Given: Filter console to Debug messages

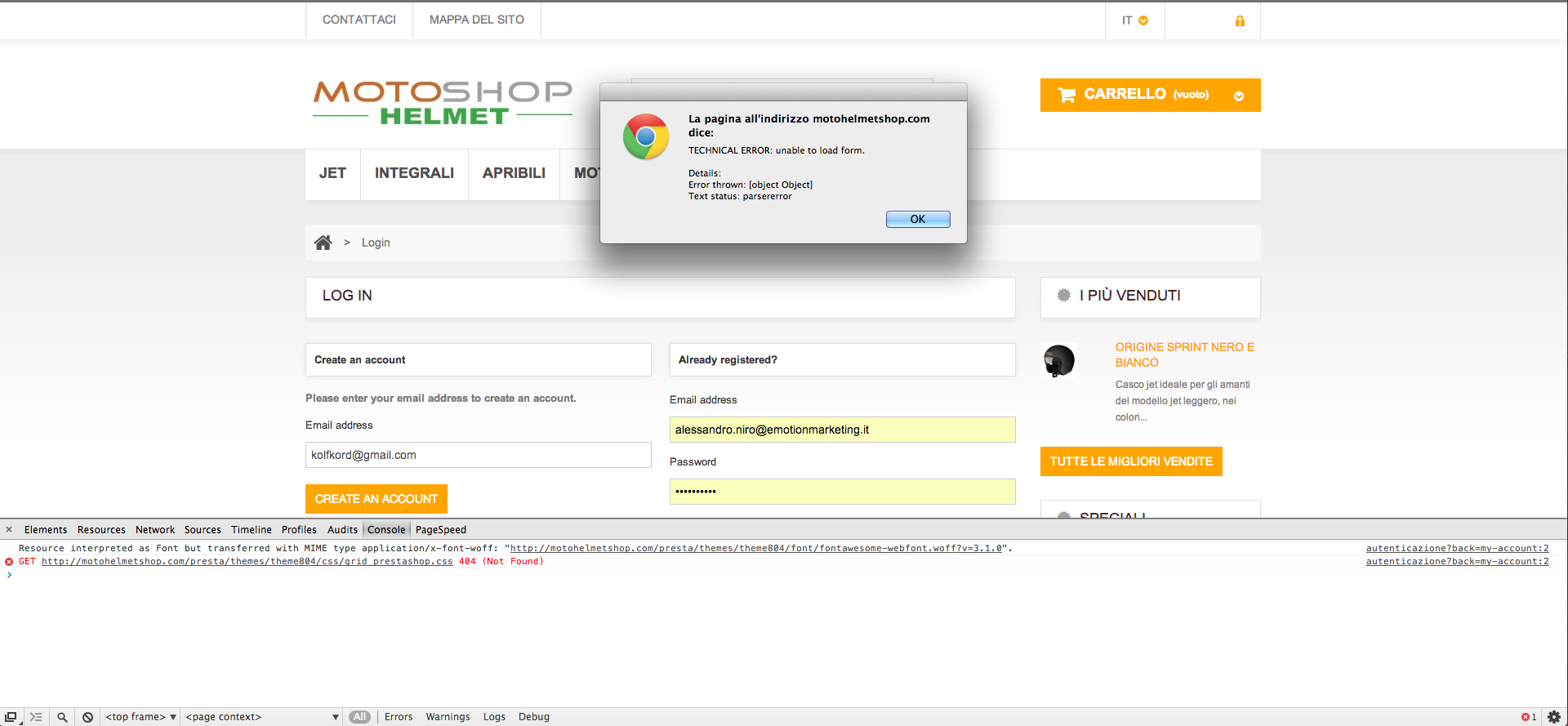Looking at the screenshot, I should (x=534, y=717).
